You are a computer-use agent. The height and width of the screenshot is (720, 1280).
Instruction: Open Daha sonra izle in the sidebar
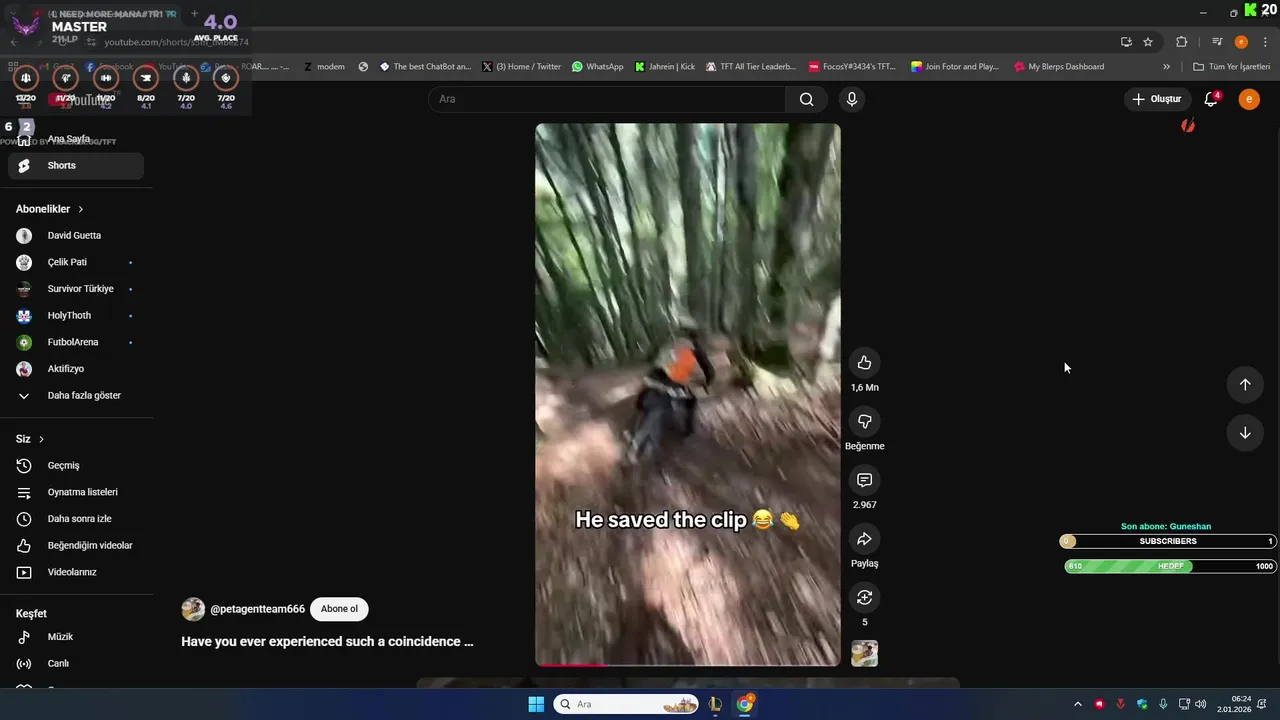pyautogui.click(x=76, y=519)
